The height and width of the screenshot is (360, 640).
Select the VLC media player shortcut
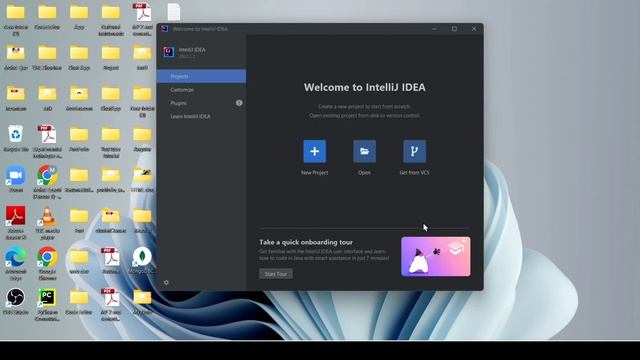47,223
